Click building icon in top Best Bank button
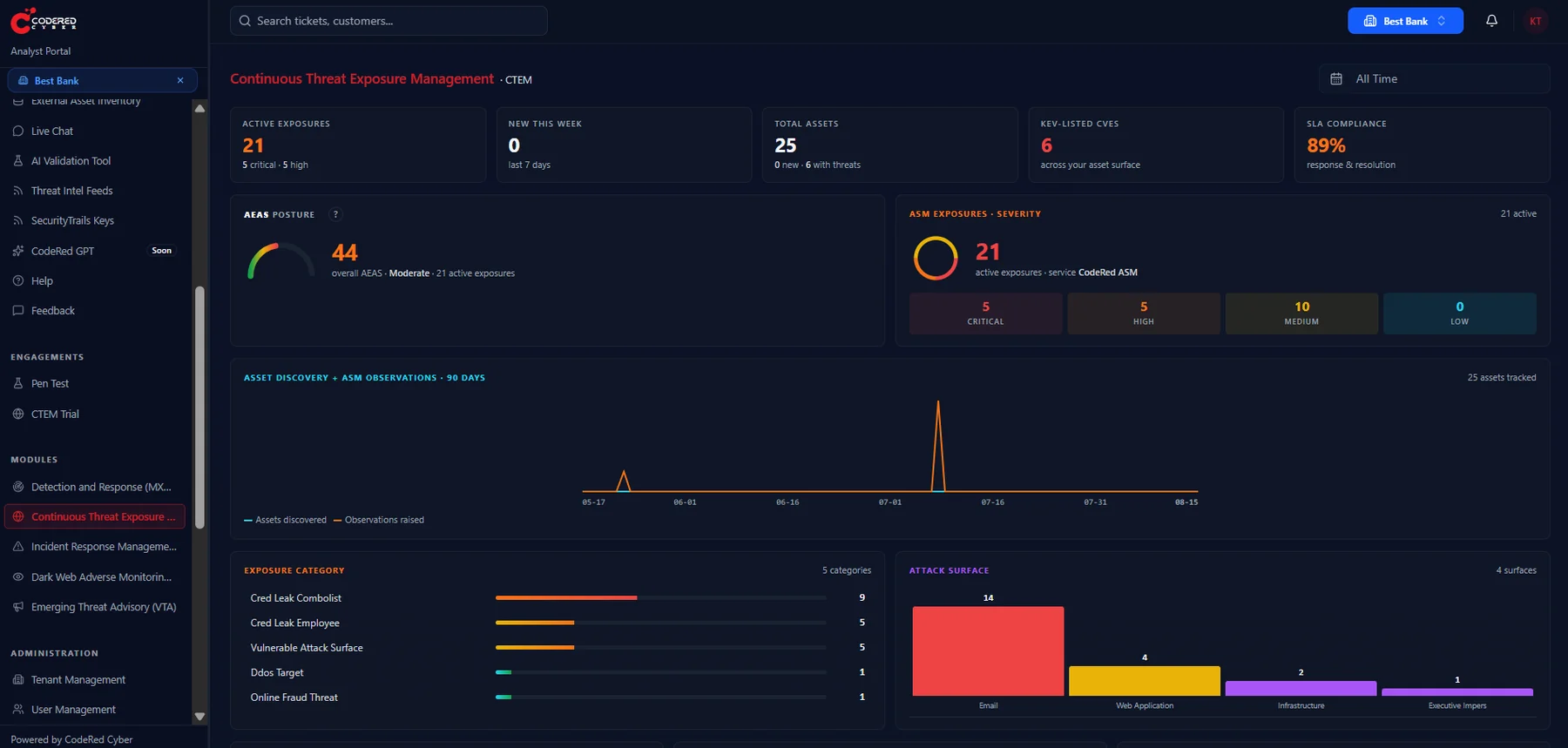Image resolution: width=1568 pixels, height=748 pixels. coord(1370,21)
